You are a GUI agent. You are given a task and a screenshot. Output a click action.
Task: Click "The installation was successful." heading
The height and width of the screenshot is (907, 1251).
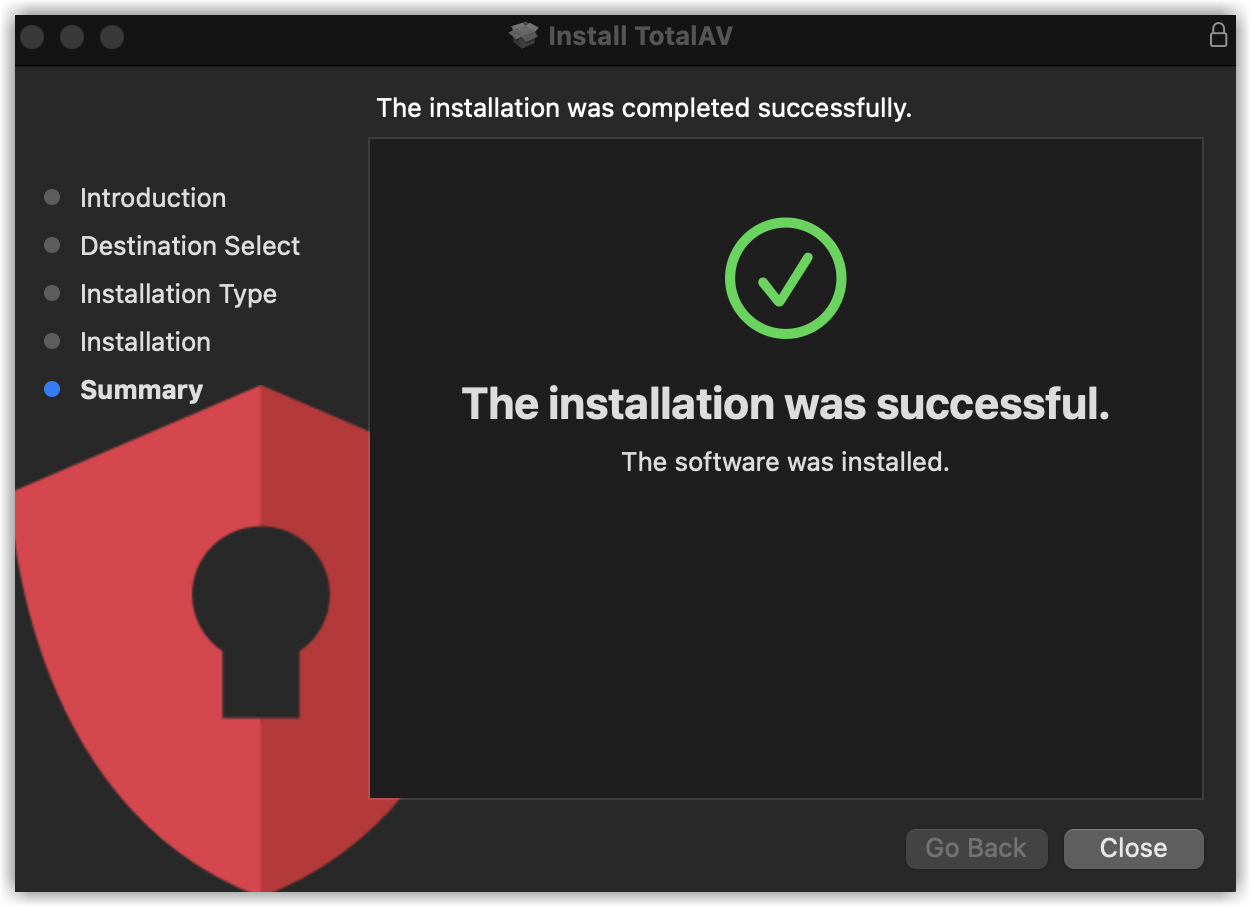pyautogui.click(x=785, y=404)
